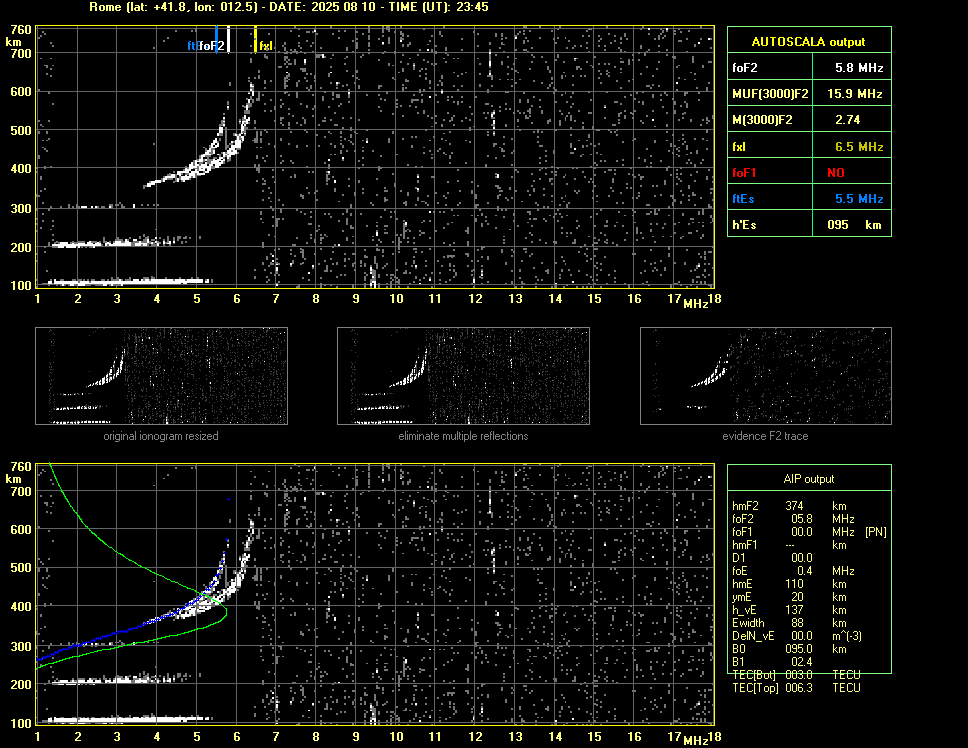Click the 'evidence F2 trace' thumbnail

tap(766, 376)
